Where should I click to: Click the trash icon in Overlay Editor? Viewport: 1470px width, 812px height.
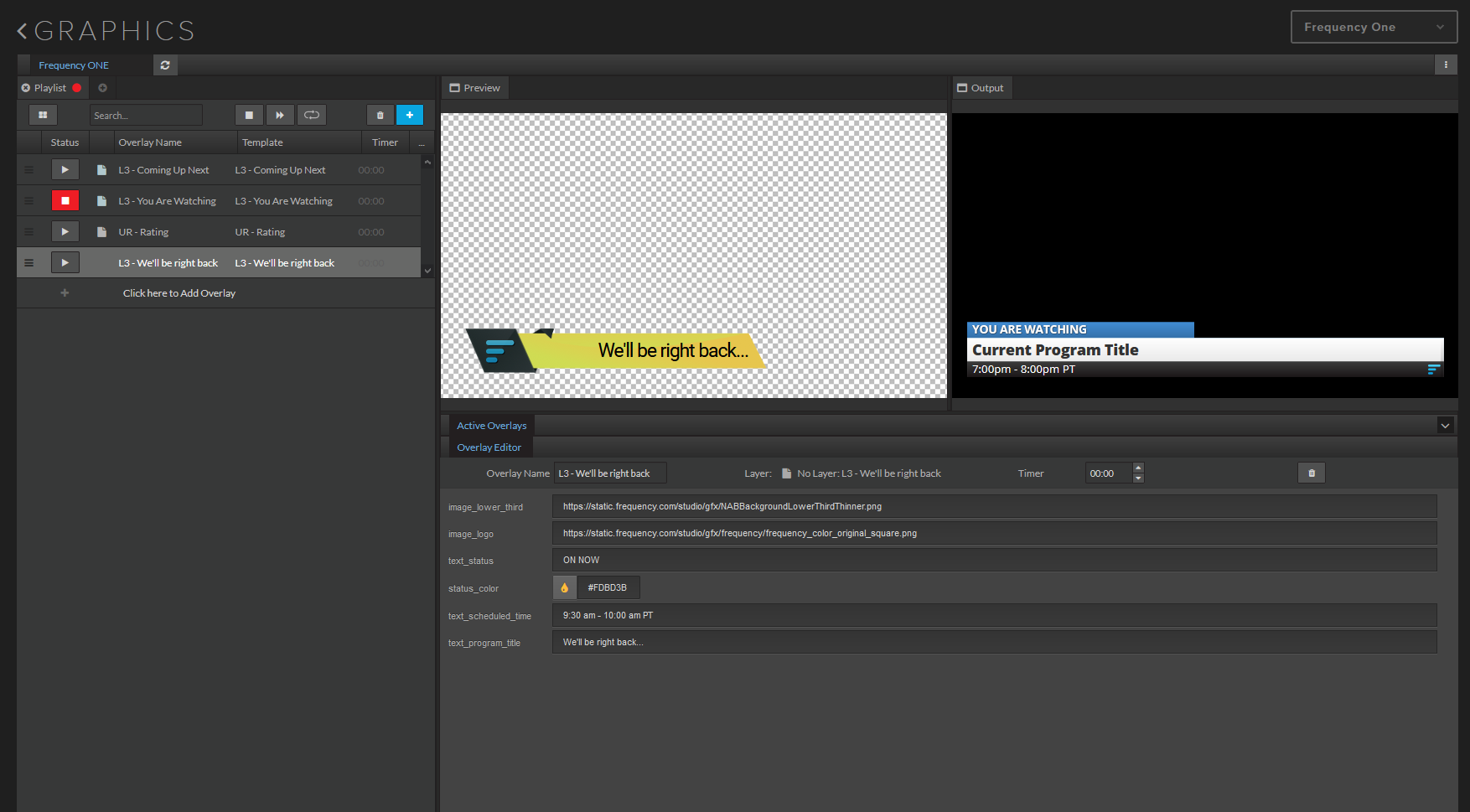coord(1312,473)
